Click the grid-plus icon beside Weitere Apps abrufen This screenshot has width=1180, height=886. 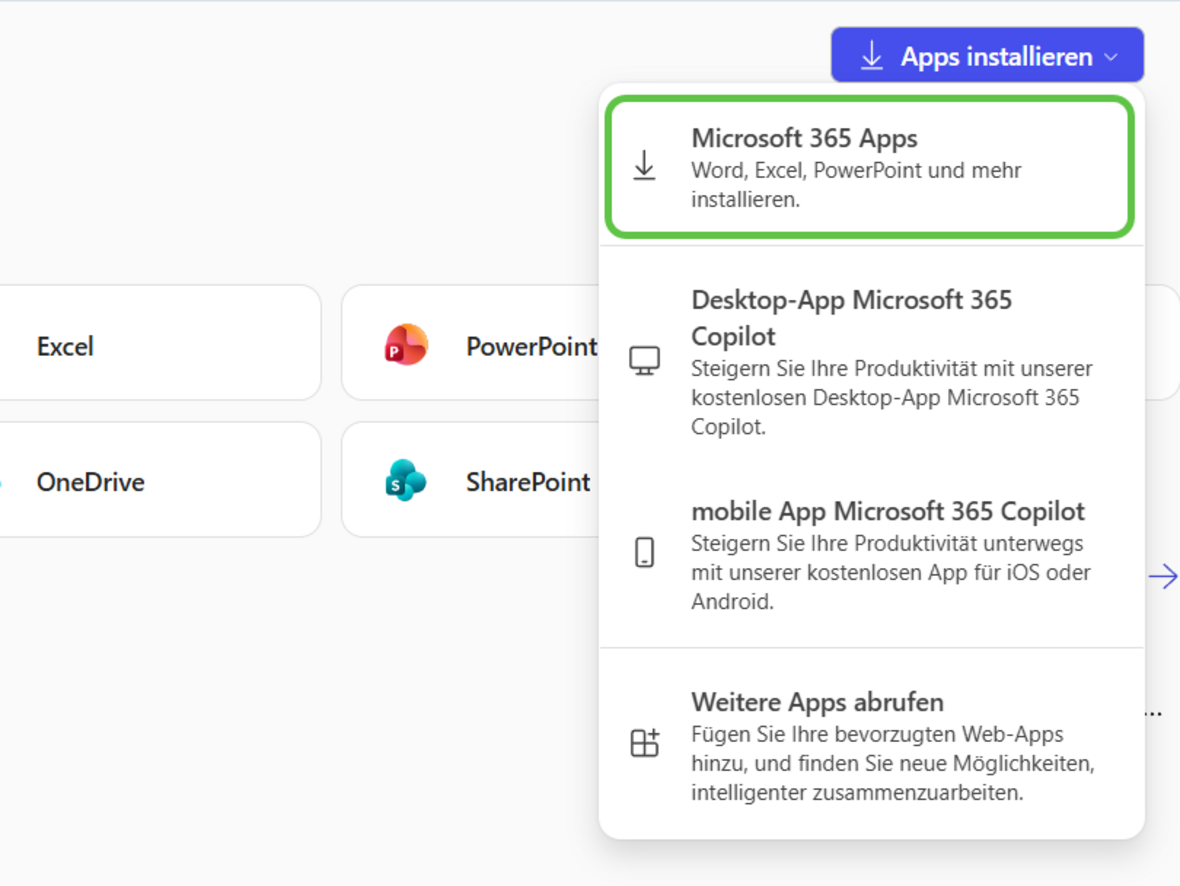click(645, 743)
